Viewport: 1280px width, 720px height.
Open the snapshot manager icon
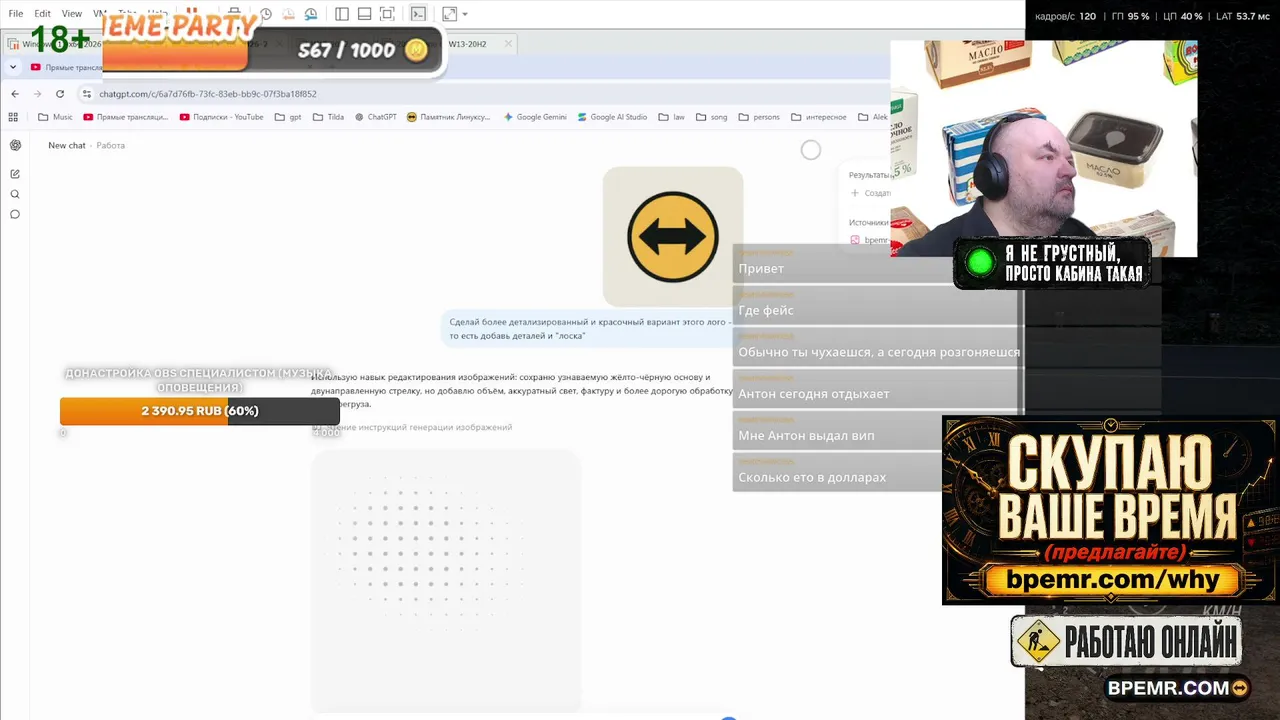(x=311, y=14)
